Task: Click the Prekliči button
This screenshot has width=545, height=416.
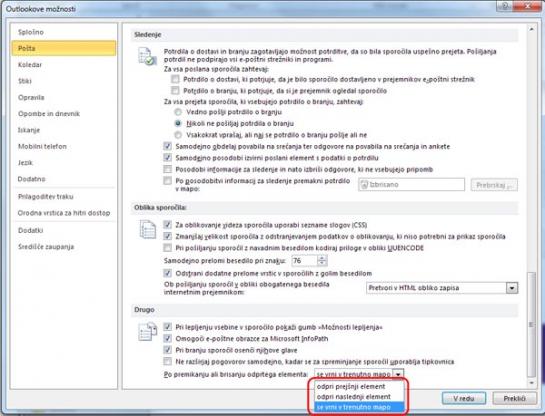Action: (x=514, y=399)
